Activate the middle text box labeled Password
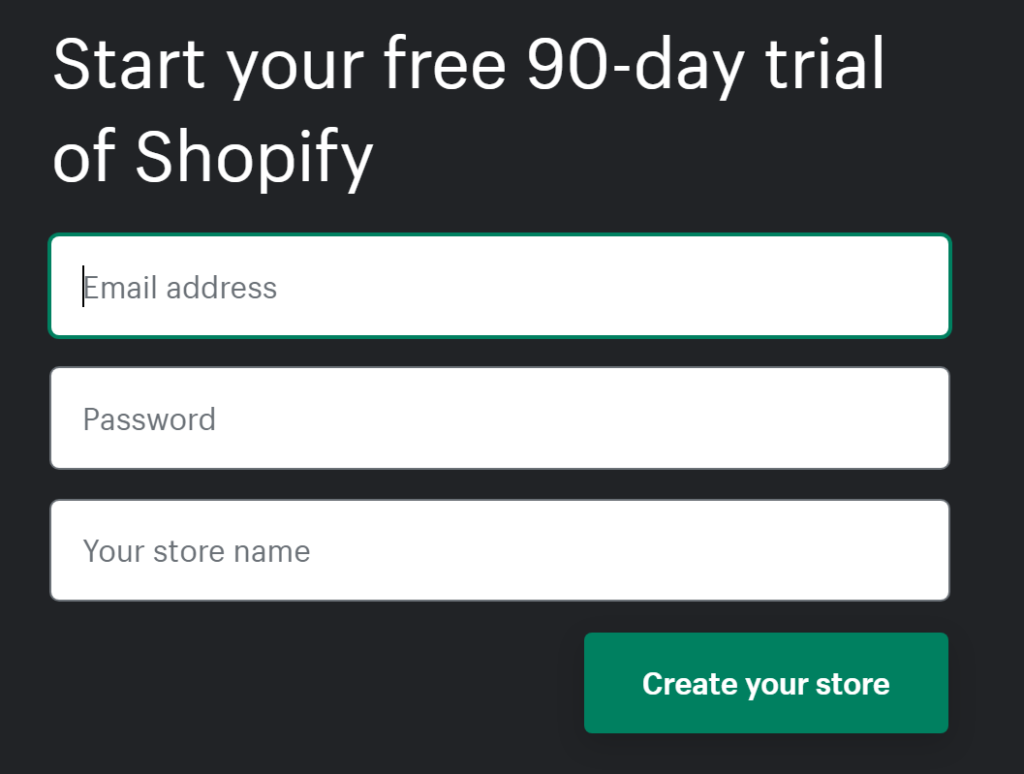Image resolution: width=1024 pixels, height=774 pixels. (x=500, y=418)
